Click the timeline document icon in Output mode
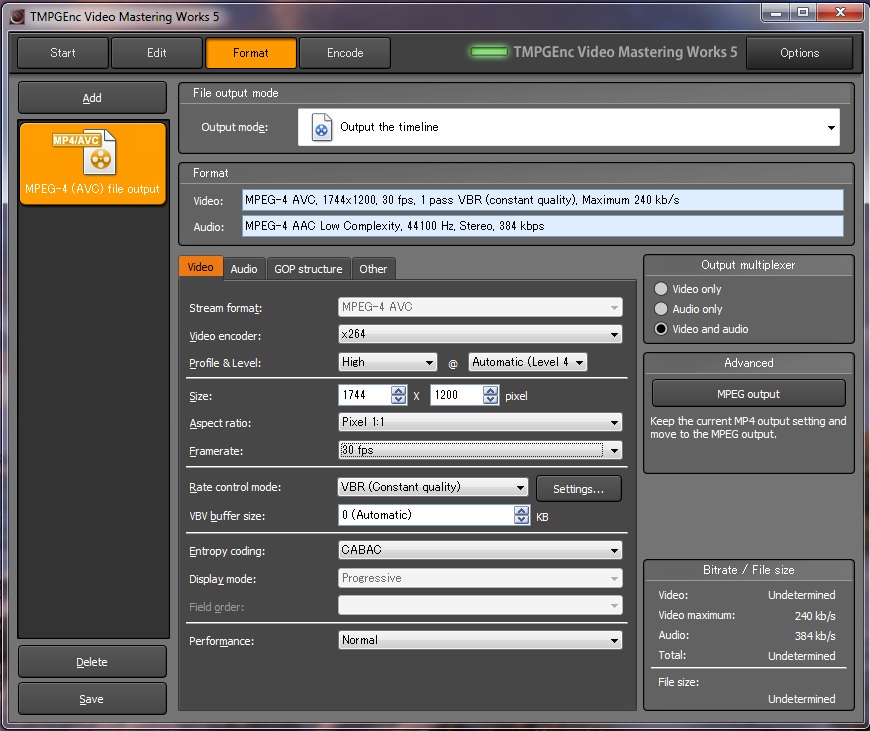Screen dimensions: 870x731 [x=322, y=127]
